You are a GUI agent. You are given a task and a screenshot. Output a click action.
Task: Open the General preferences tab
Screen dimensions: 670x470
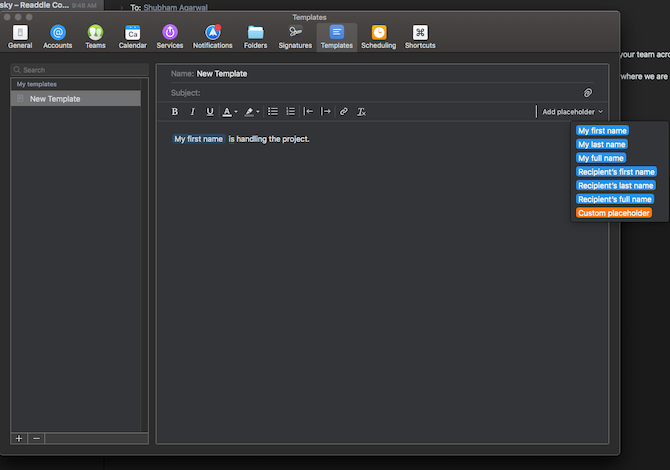pos(20,37)
